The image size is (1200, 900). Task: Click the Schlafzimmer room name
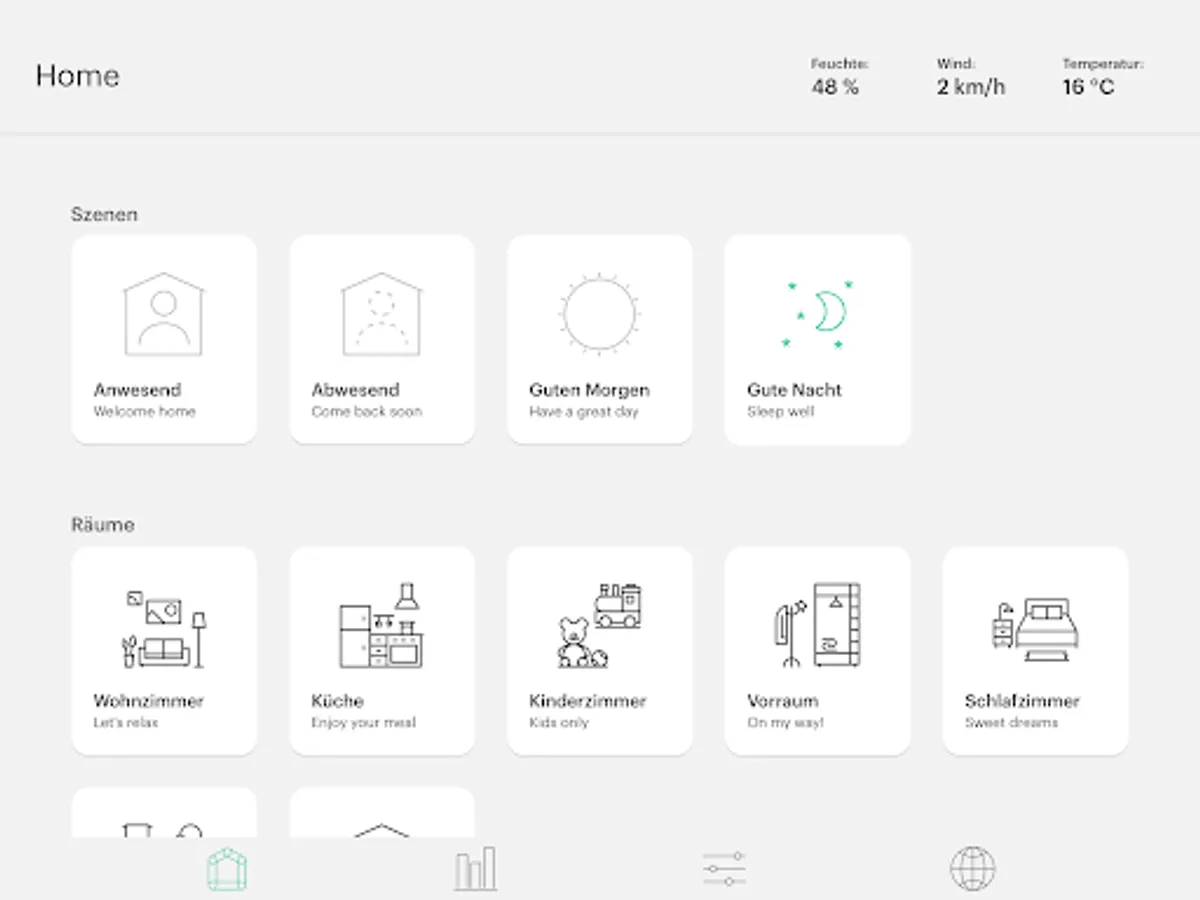[x=1022, y=701]
